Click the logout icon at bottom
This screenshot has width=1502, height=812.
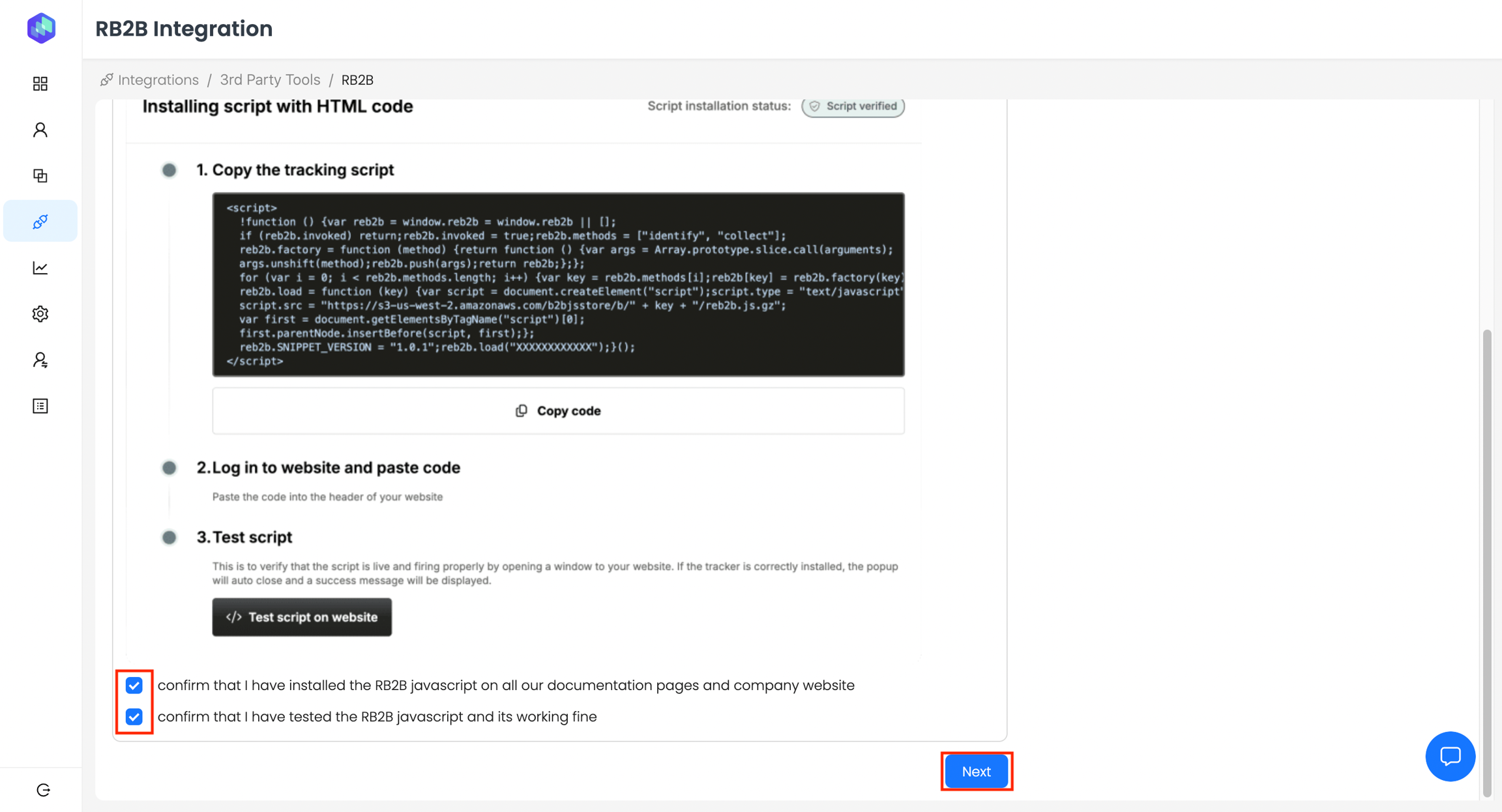pyautogui.click(x=44, y=790)
